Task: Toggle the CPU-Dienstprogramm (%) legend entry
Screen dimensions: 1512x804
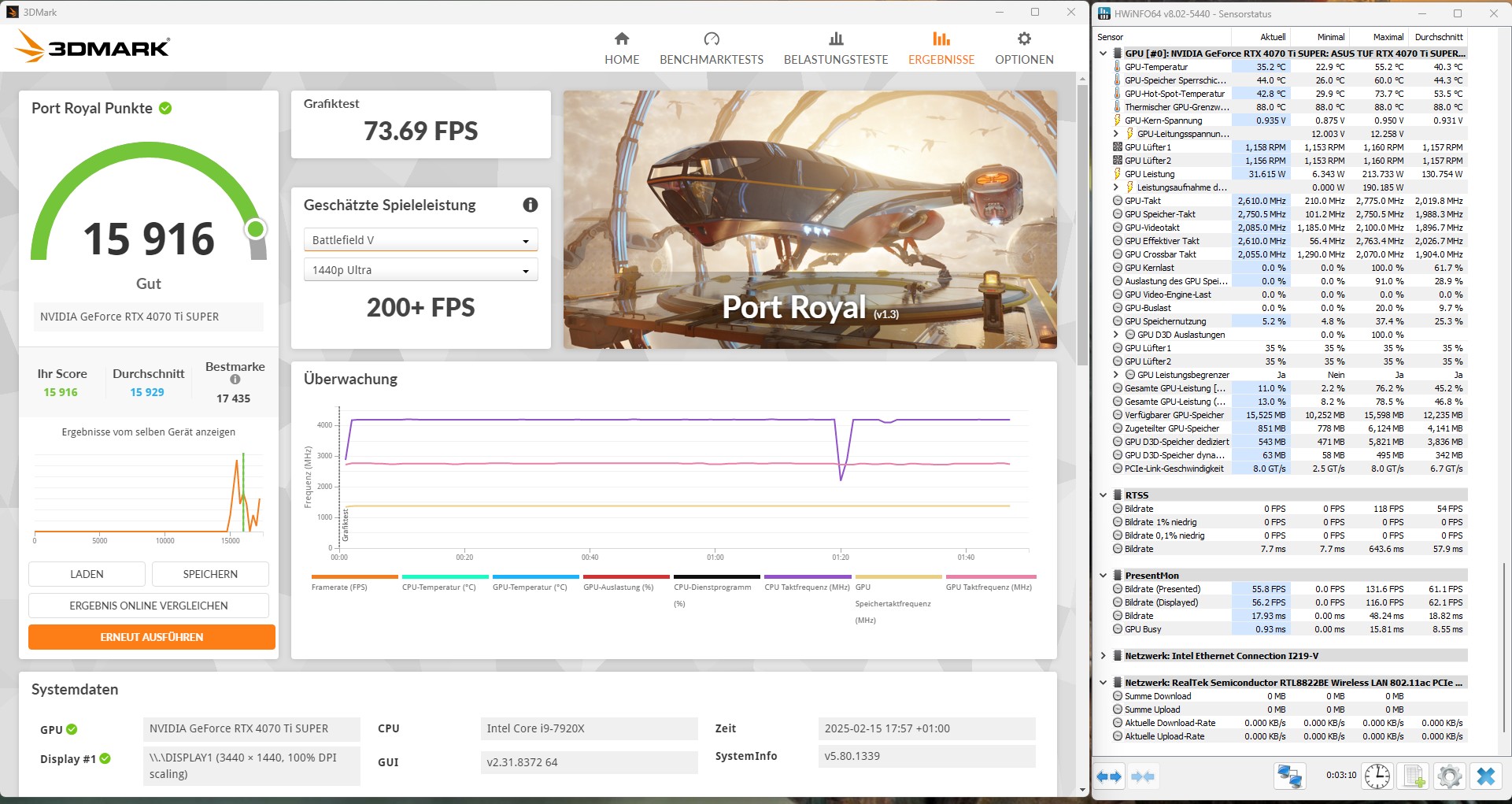Action: point(717,591)
